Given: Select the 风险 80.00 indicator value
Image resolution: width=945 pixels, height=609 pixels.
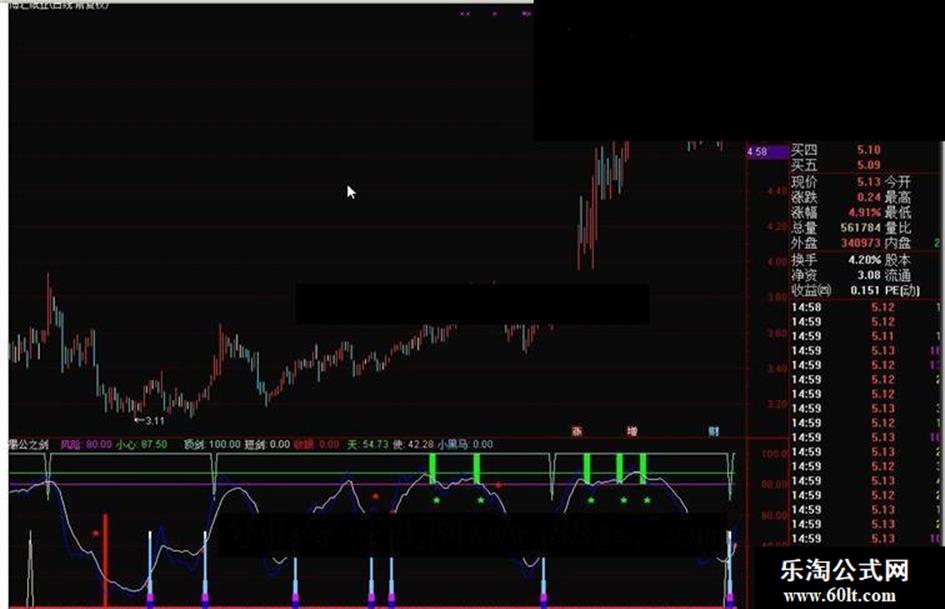Looking at the screenshot, I should 86,444.
